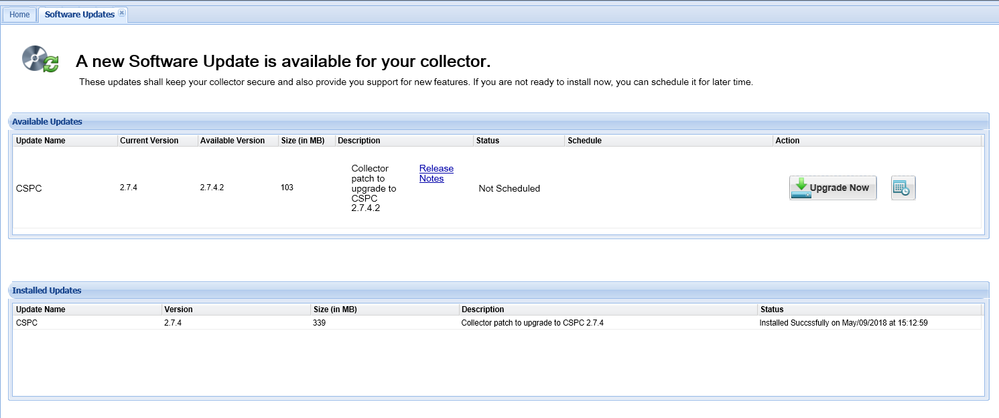999x418 pixels.
Task: Click the current version '2.7.4' cell in Available Updates
Action: pos(130,189)
